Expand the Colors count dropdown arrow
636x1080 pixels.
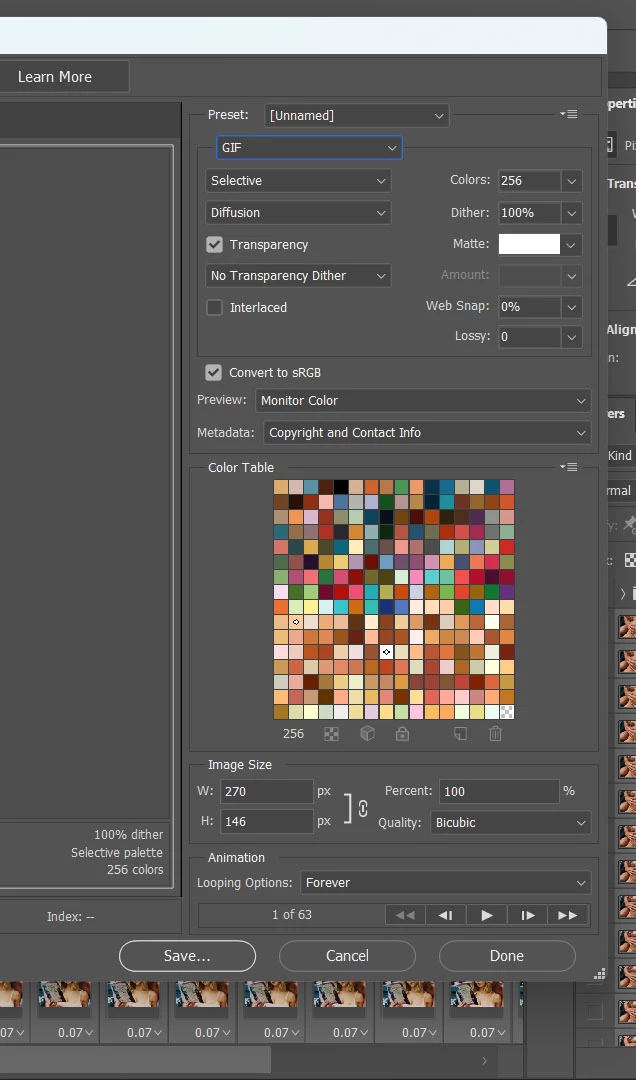coord(571,181)
